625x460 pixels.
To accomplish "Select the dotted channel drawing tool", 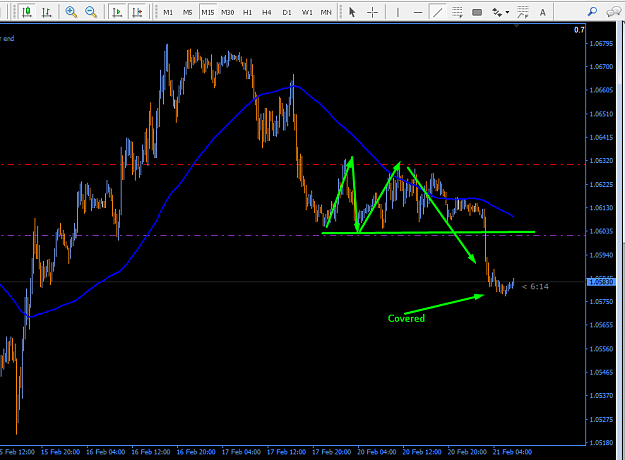I will pyautogui.click(x=523, y=12).
